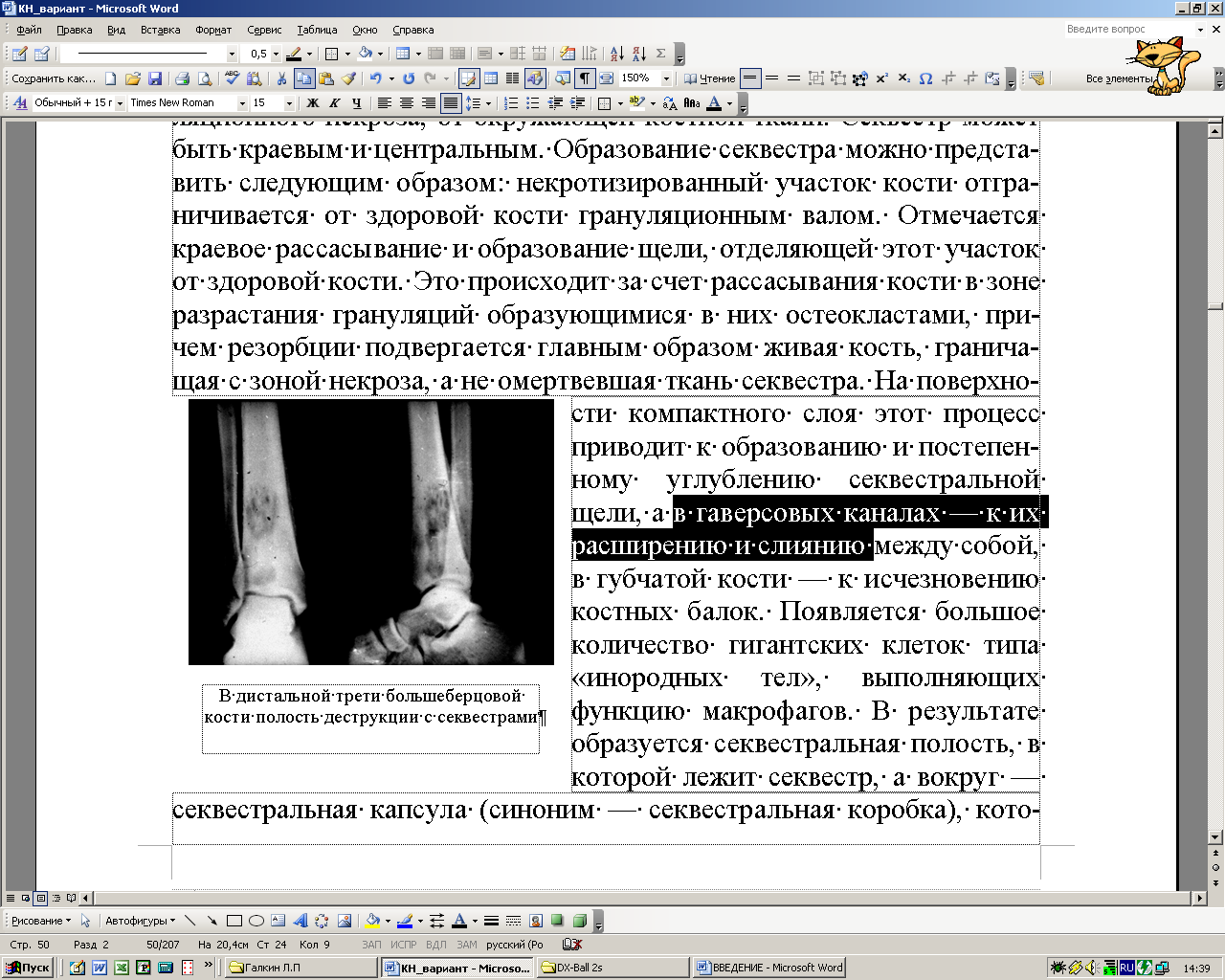The width and height of the screenshot is (1225, 980).
Task: Save document with the floppy icon
Action: click(x=155, y=78)
